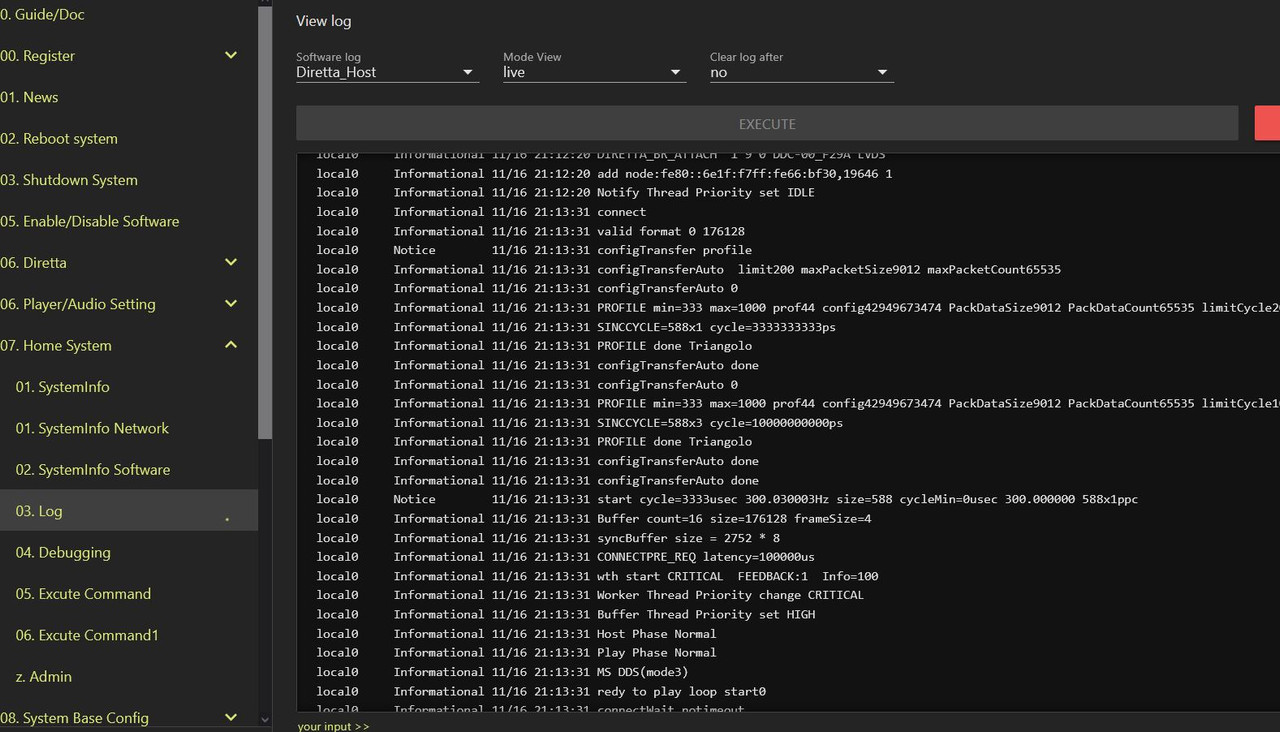Expand 08. System Base Config chevron
Viewport: 1280px width, 732px height.
(x=231, y=718)
